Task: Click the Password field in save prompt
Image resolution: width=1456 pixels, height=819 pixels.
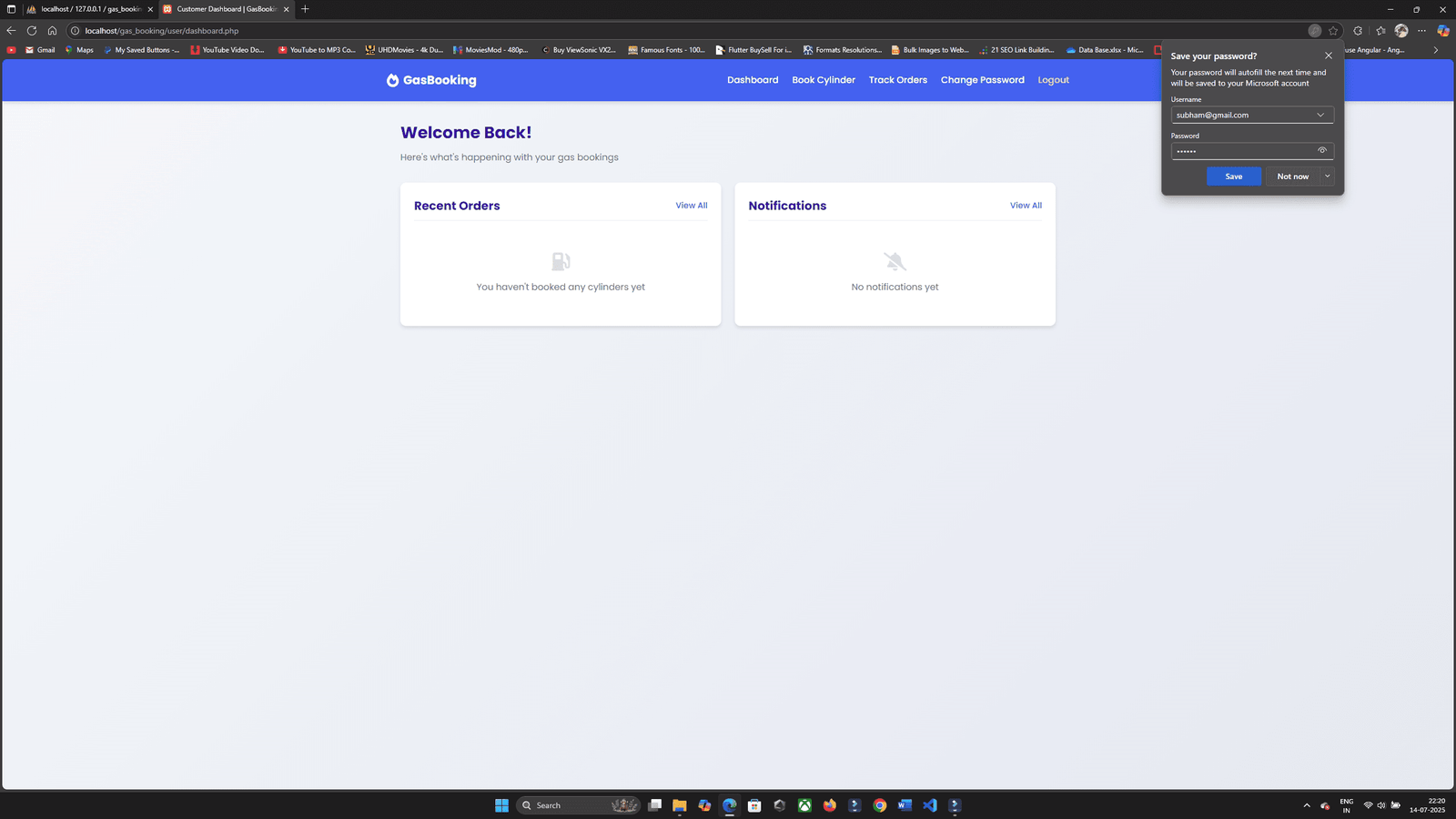Action: 1242,151
